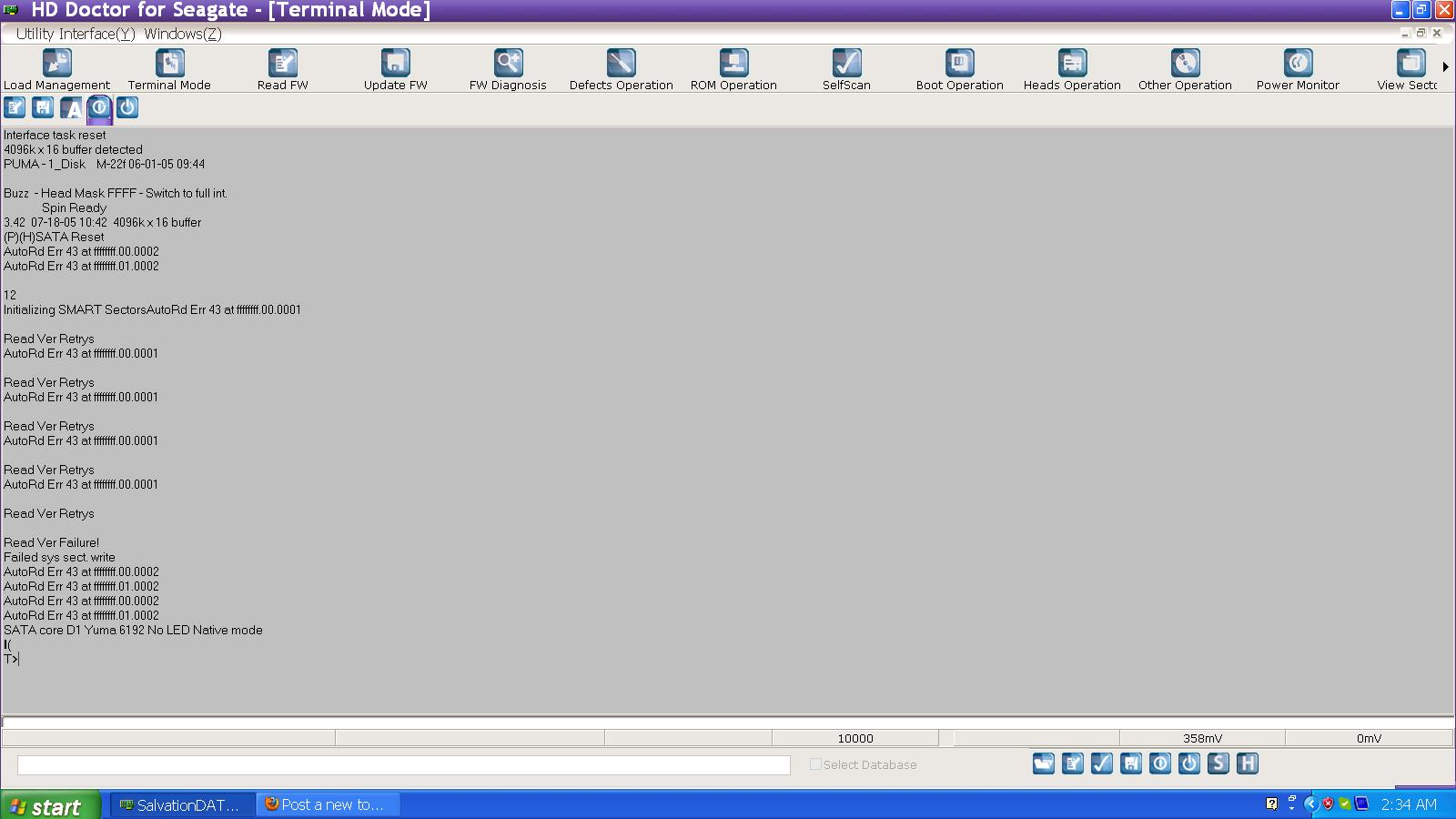Screen dimensions: 1456x819
Task: Click the 0mV status bar reading
Action: (1369, 739)
